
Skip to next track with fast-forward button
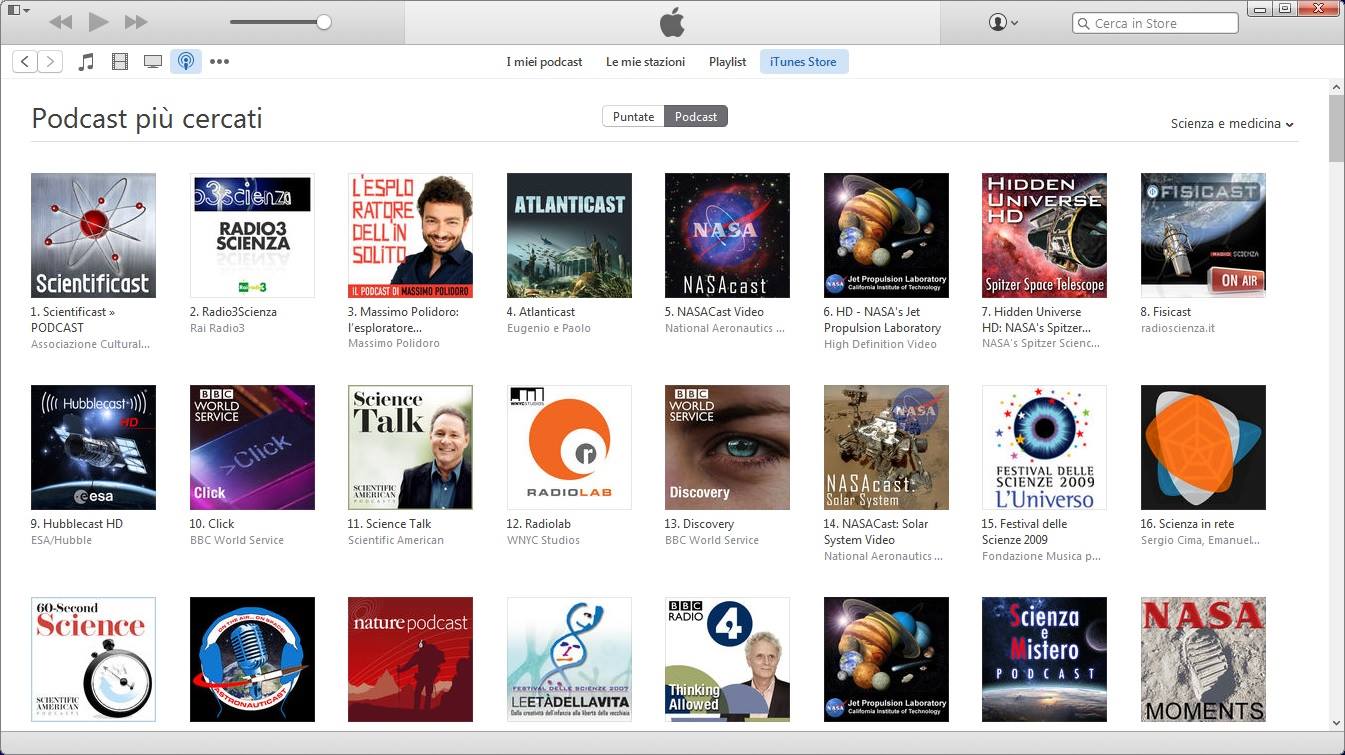pyautogui.click(x=136, y=22)
